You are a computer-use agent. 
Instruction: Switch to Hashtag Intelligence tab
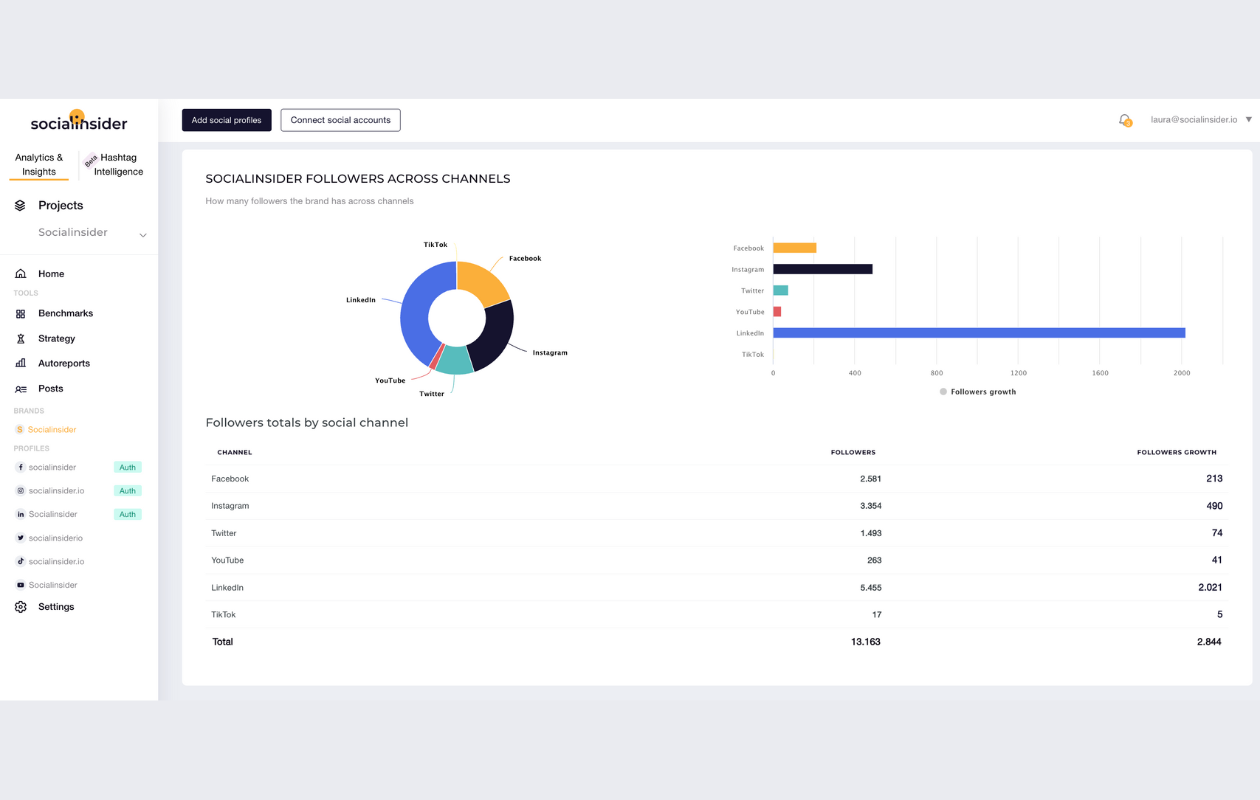(x=118, y=165)
